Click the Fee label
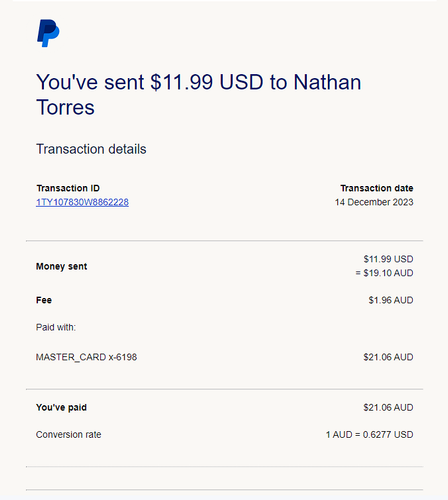The image size is (448, 500). tap(44, 300)
